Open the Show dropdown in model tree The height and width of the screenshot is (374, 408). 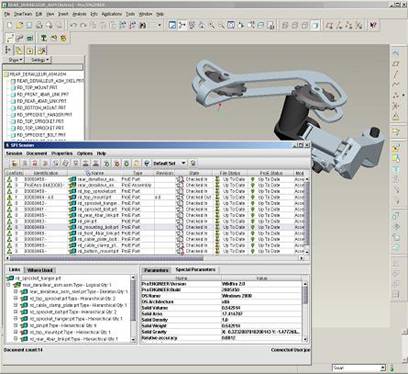point(15,60)
